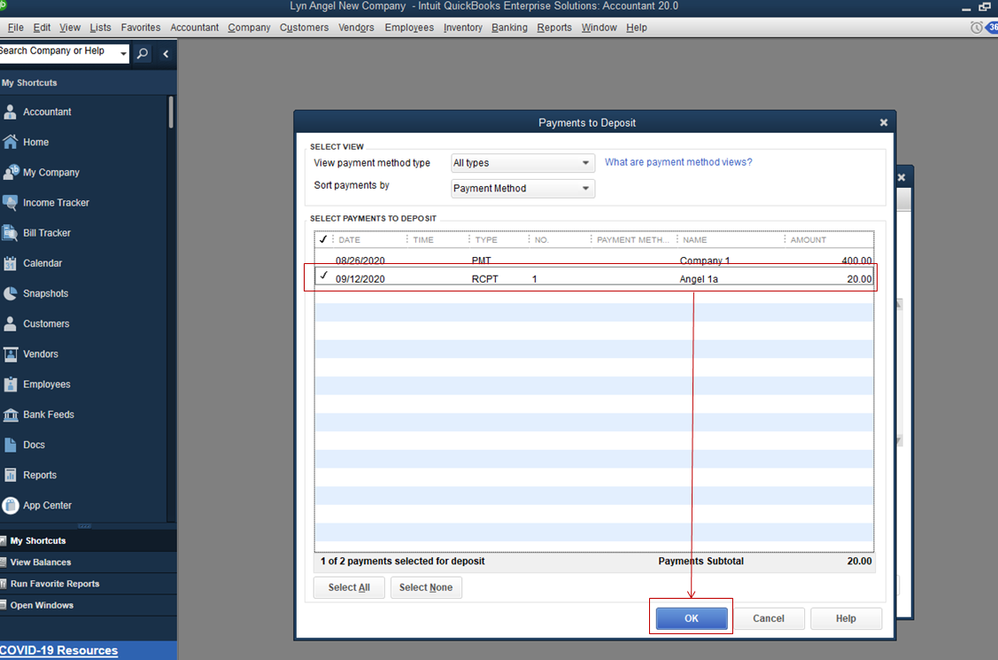The image size is (998, 660).
Task: Open the Reports menu
Action: pyautogui.click(x=554, y=27)
